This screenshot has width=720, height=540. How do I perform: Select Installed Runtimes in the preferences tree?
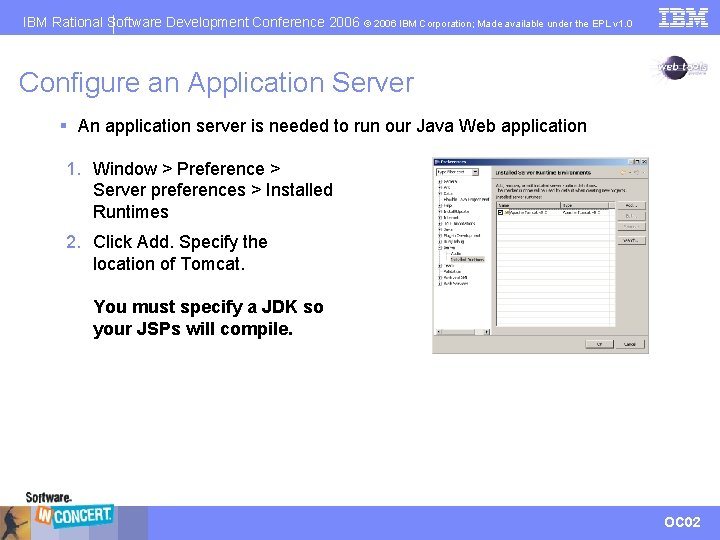pos(467,259)
